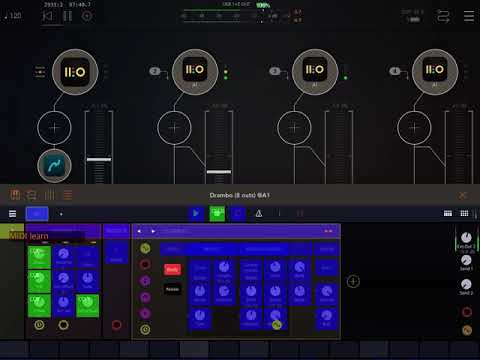Toggle the Drambo metronome
The image size is (480, 360).
click(x=259, y=214)
